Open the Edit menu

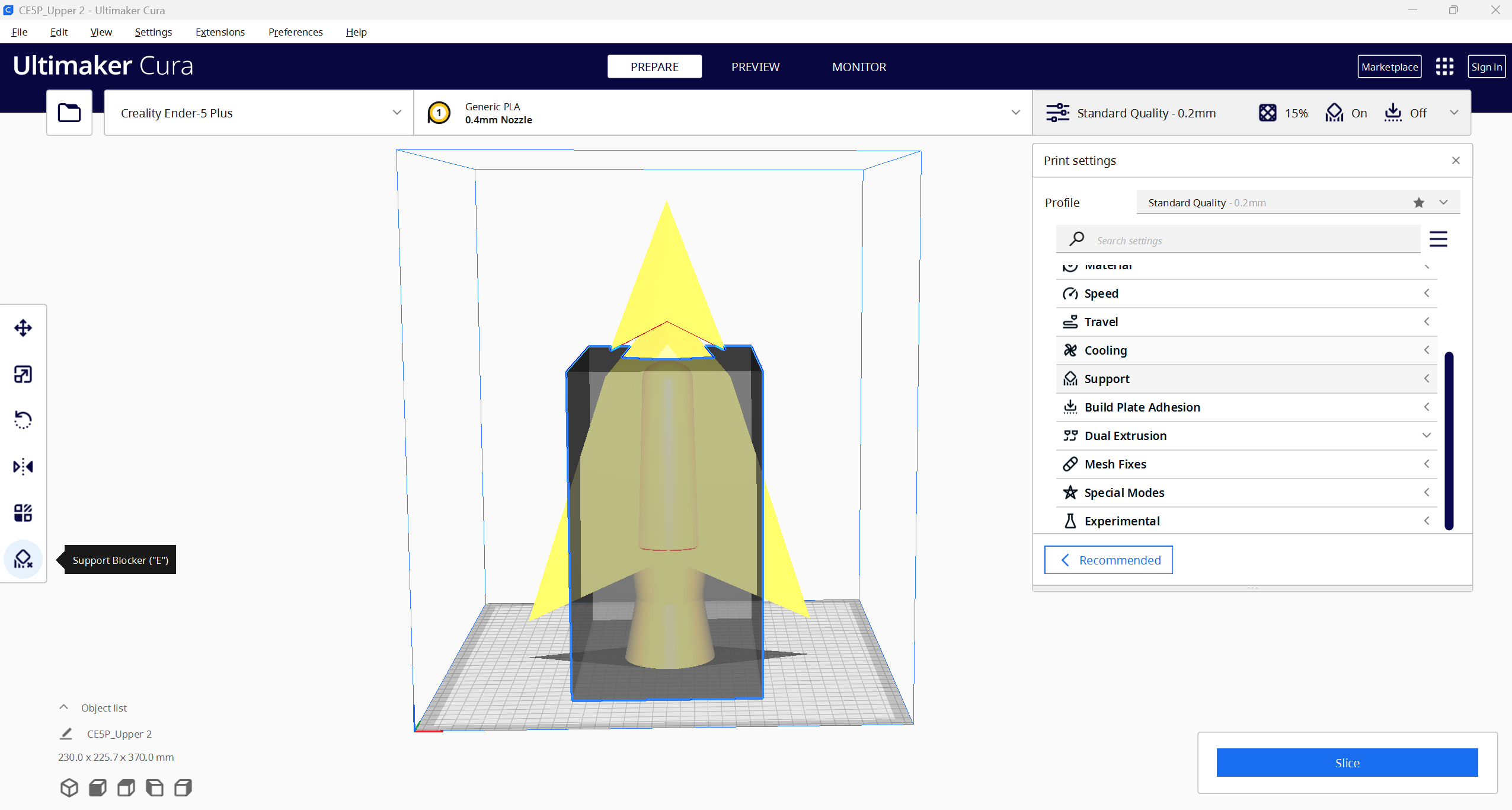(x=59, y=32)
